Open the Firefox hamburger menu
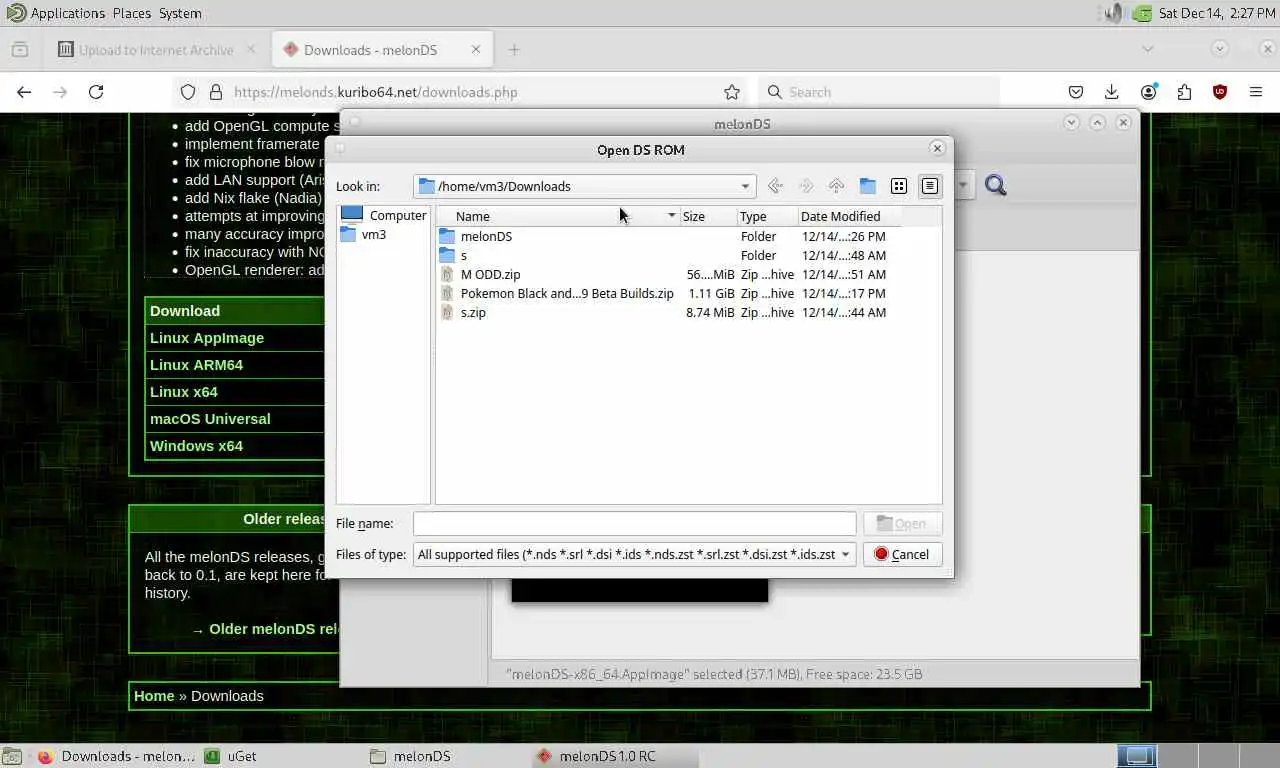The image size is (1280, 768). 1256,92
